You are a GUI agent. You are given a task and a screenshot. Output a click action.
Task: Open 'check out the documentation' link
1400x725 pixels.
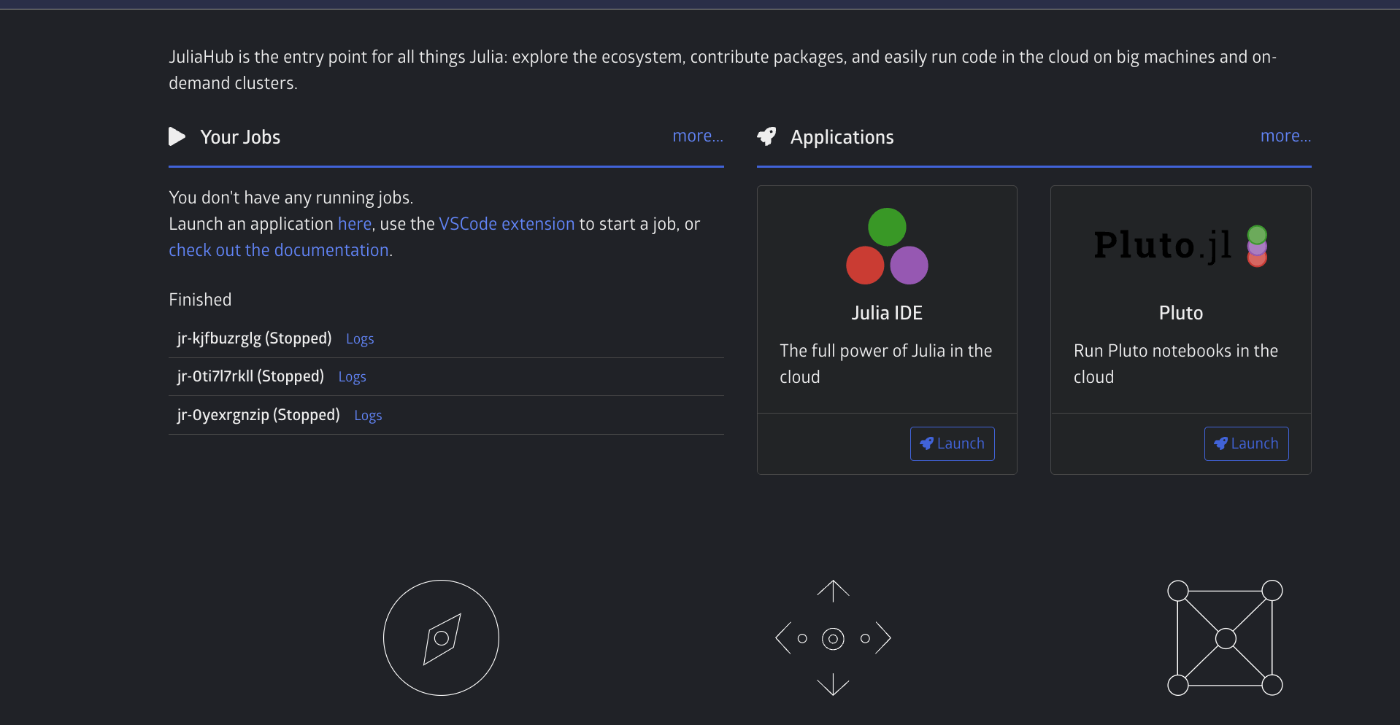[279, 250]
